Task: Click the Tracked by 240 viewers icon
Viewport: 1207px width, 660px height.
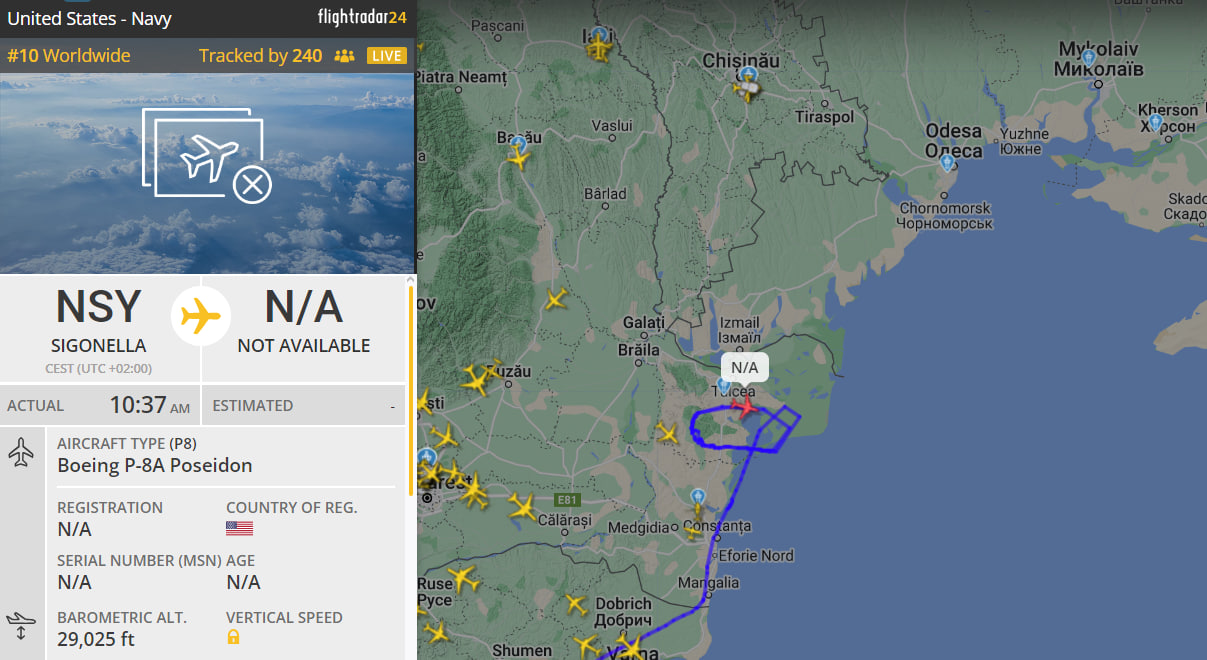Action: pyautogui.click(x=345, y=56)
